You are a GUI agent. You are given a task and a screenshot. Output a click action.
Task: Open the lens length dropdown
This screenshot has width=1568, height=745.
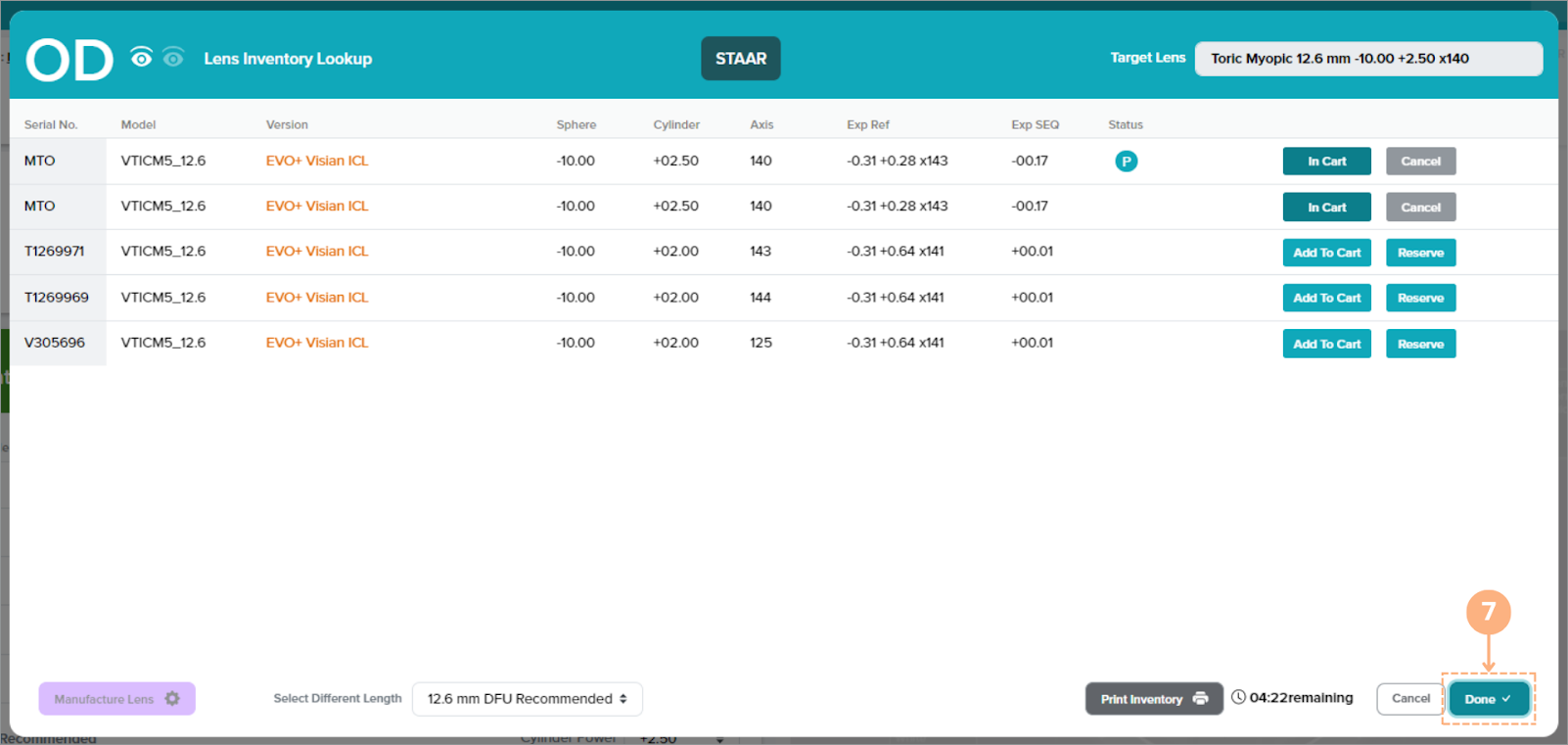[527, 699]
